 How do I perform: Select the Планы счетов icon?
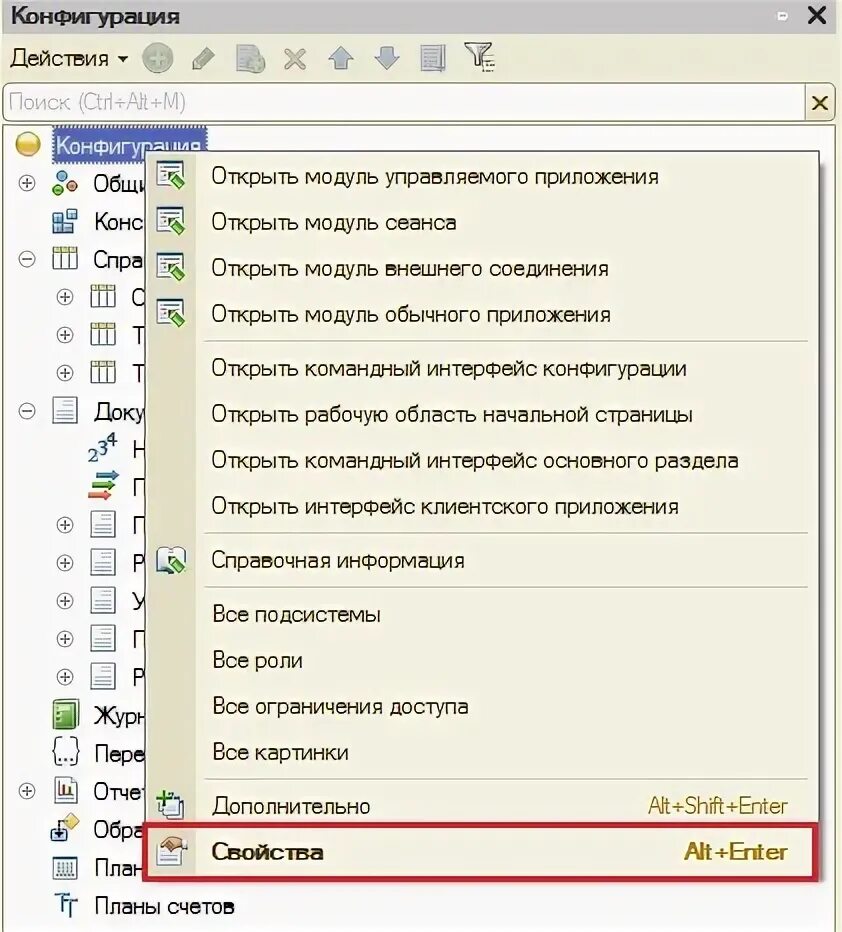[67, 905]
